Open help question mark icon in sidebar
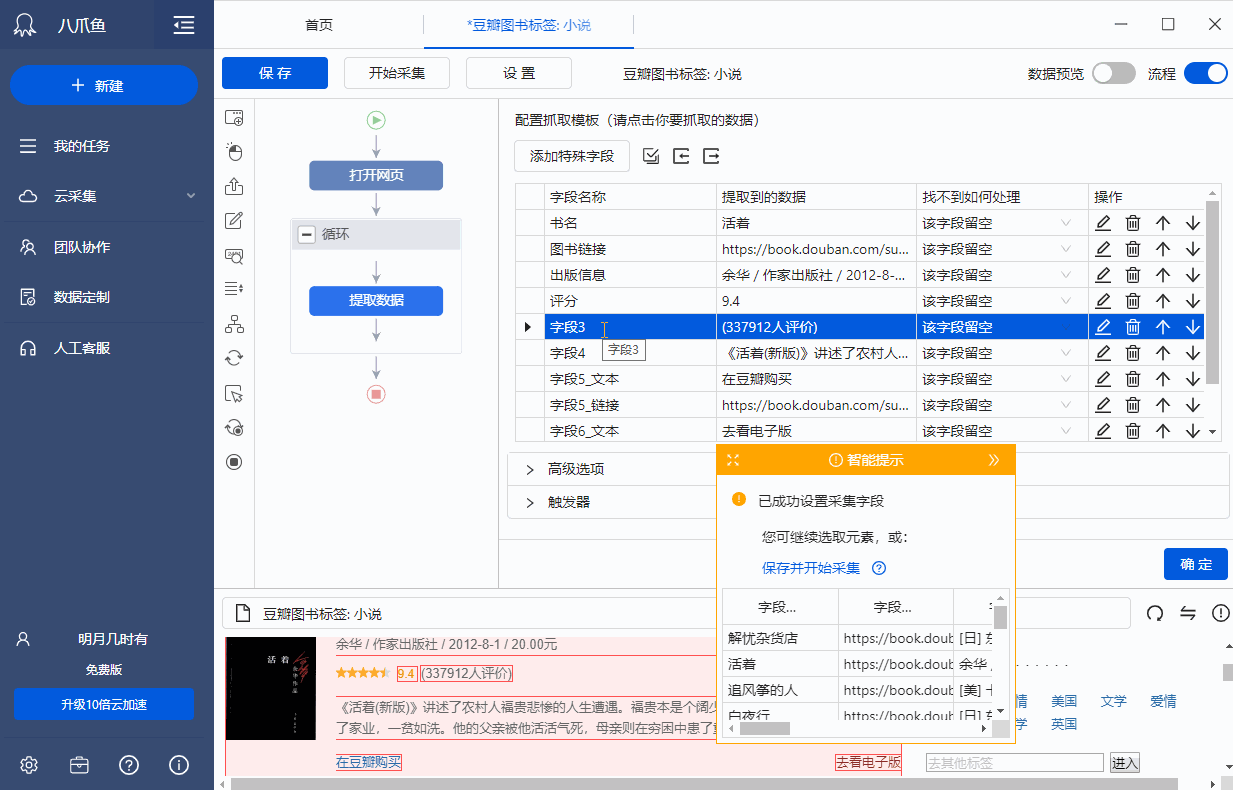The height and width of the screenshot is (790, 1233). [129, 765]
